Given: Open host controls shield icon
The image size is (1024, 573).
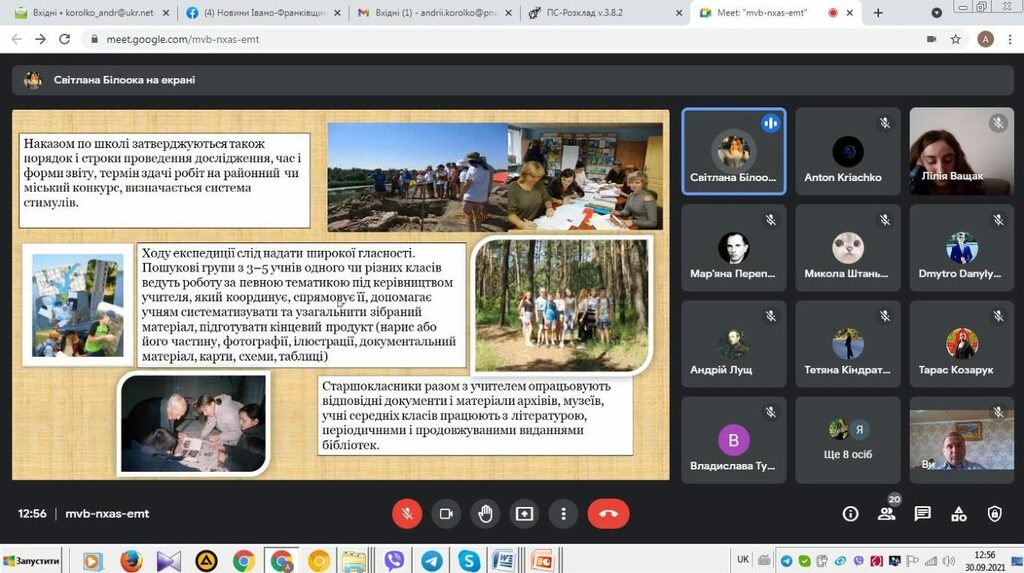Looking at the screenshot, I should [994, 514].
